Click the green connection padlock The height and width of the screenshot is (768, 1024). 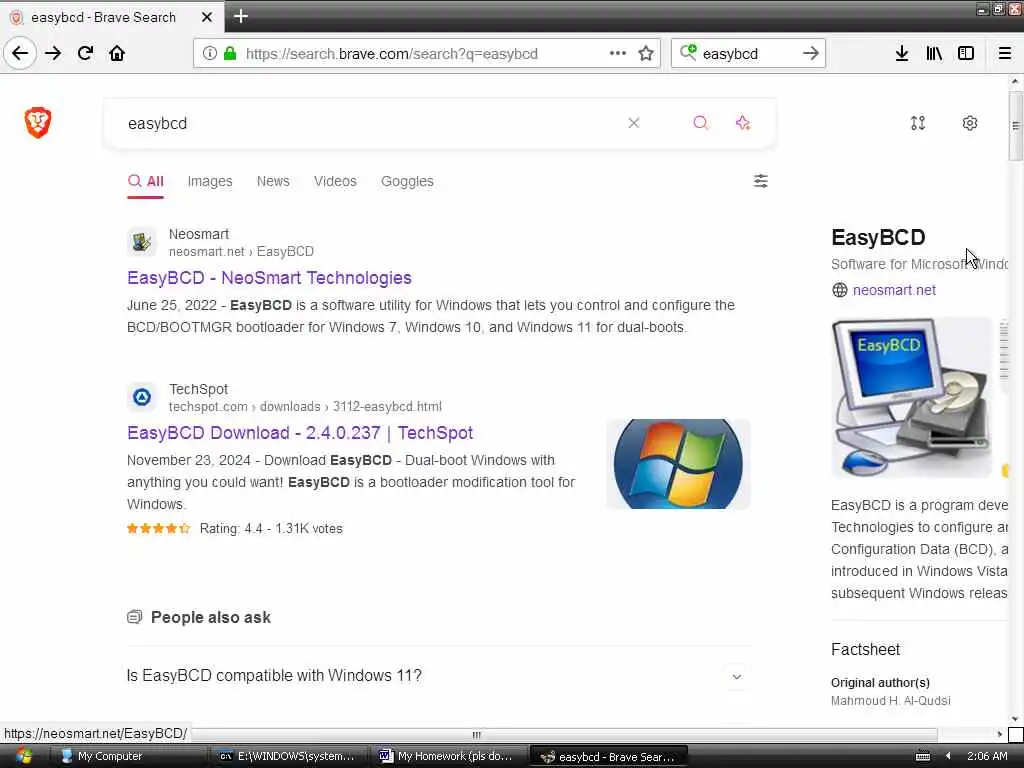230,54
